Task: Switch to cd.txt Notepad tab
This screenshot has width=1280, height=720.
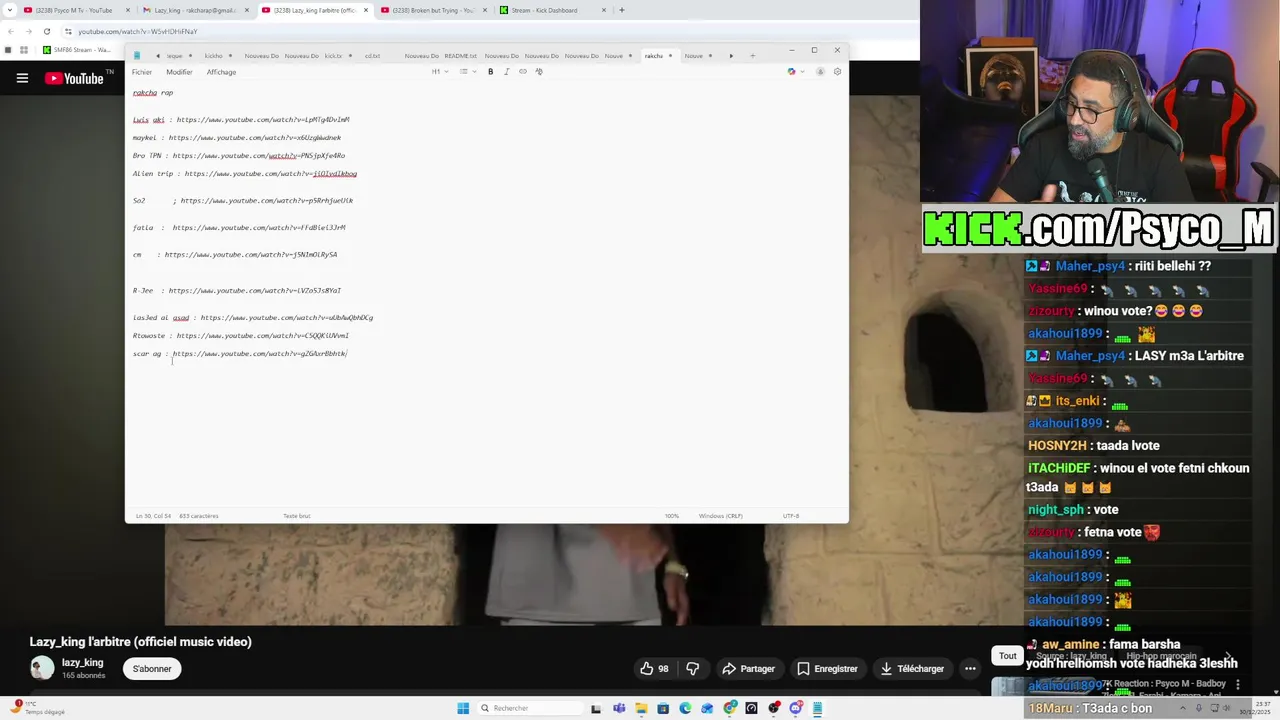Action: (x=372, y=56)
